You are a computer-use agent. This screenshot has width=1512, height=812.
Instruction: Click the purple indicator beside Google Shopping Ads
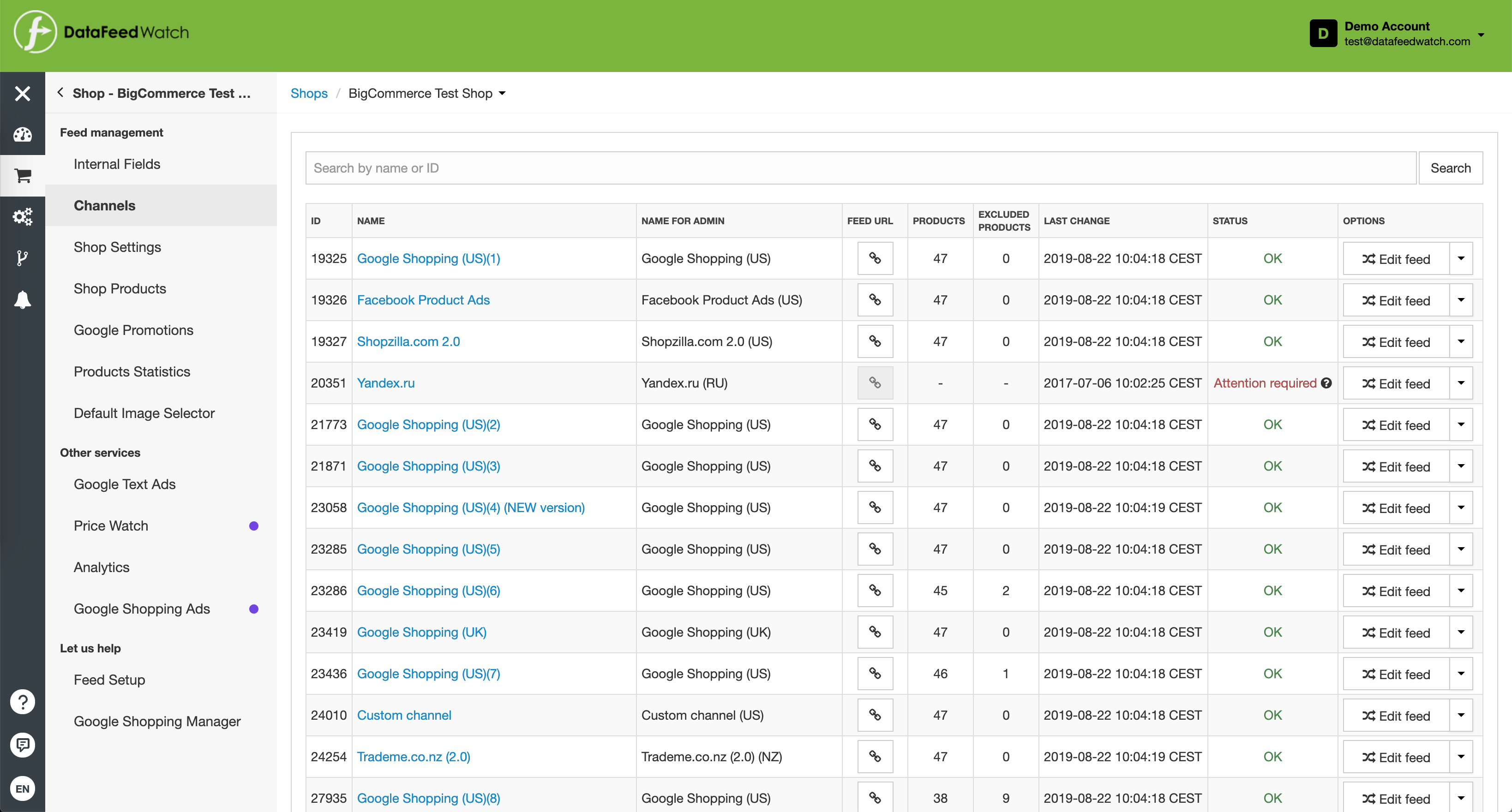(253, 609)
